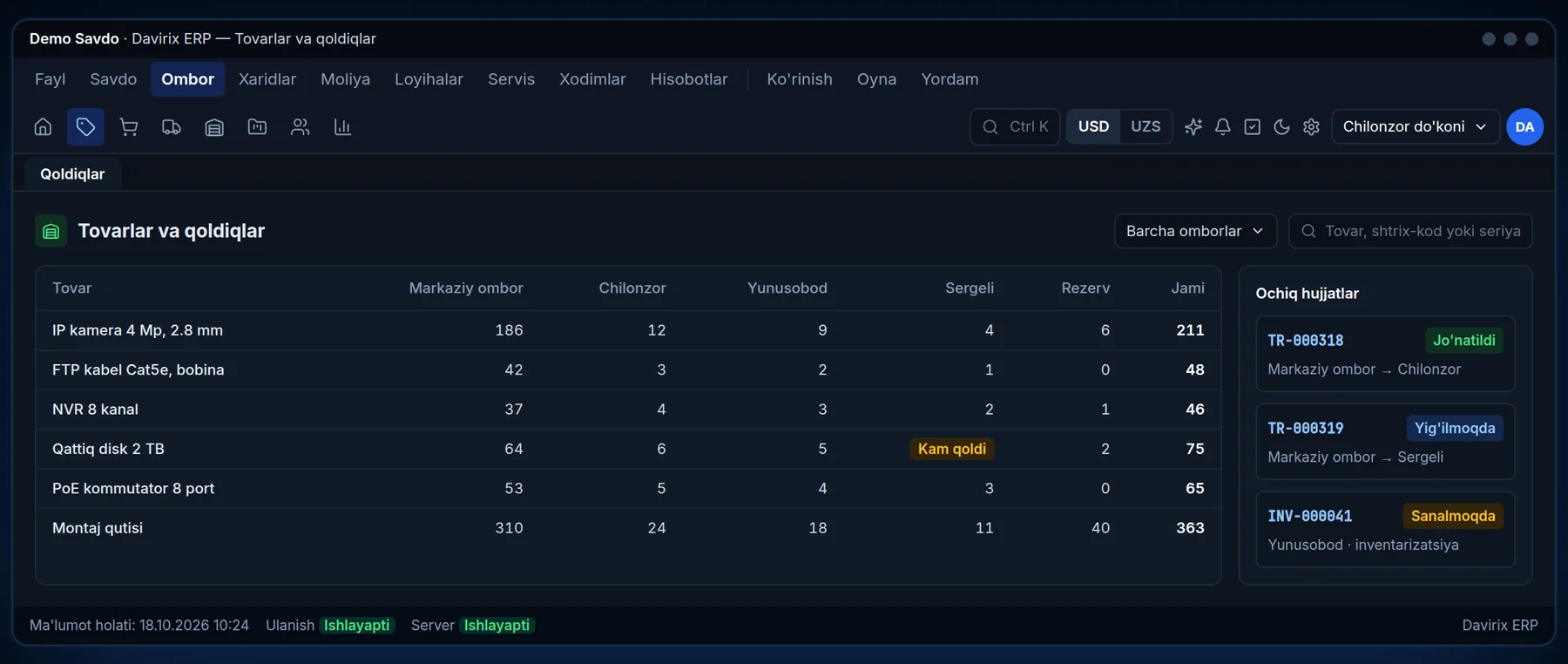Click the delivery truck icon
The image size is (1568, 664).
click(172, 127)
